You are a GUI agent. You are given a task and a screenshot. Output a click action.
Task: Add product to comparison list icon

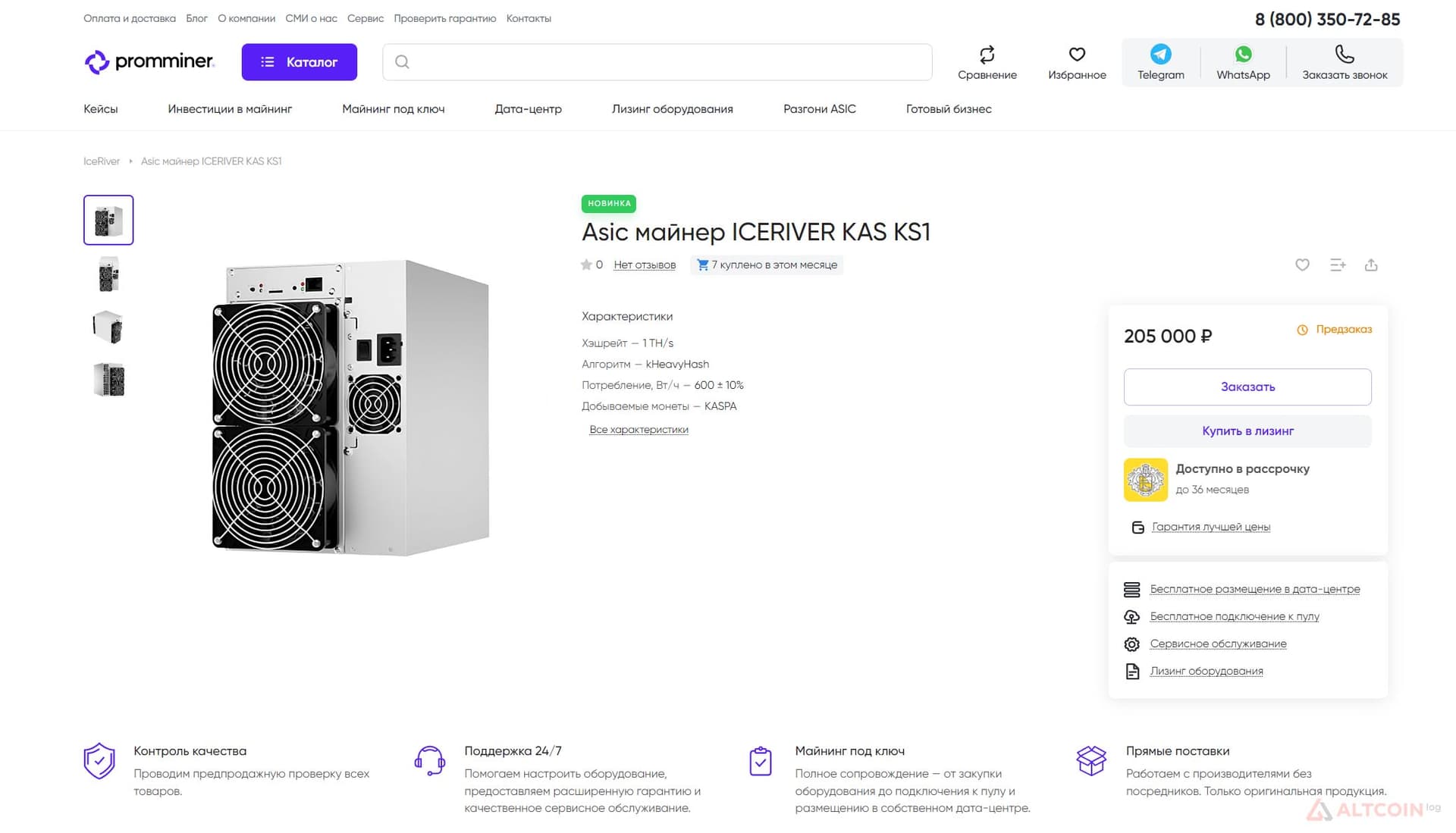pyautogui.click(x=1338, y=265)
